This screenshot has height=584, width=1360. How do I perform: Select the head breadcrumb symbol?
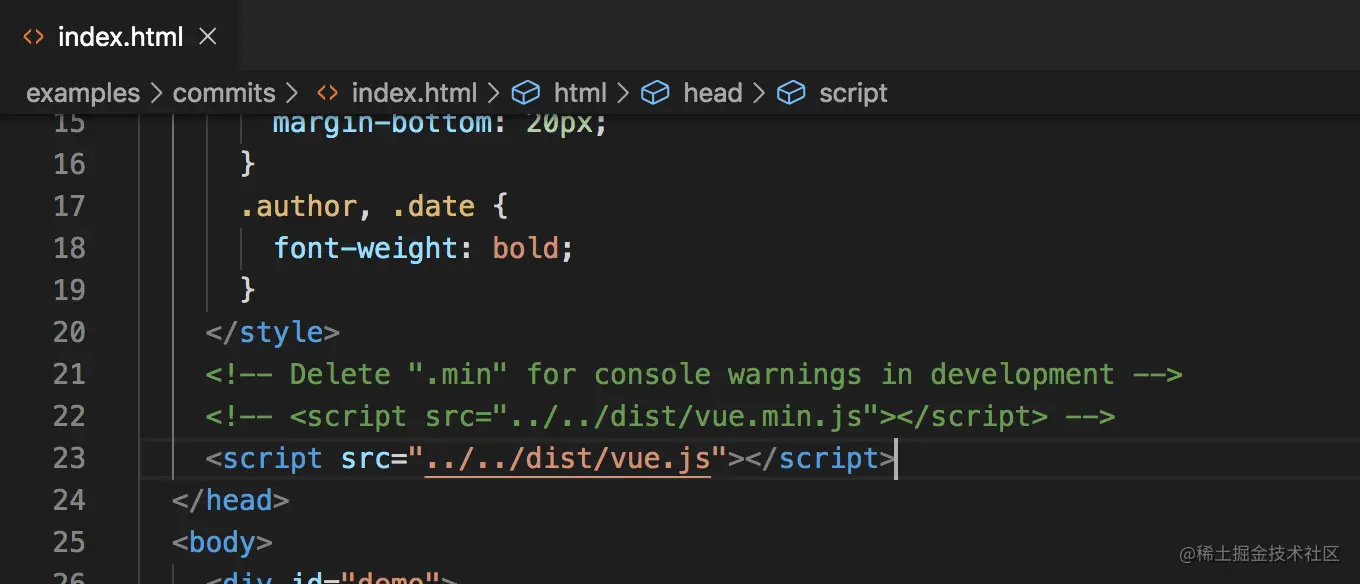point(713,93)
